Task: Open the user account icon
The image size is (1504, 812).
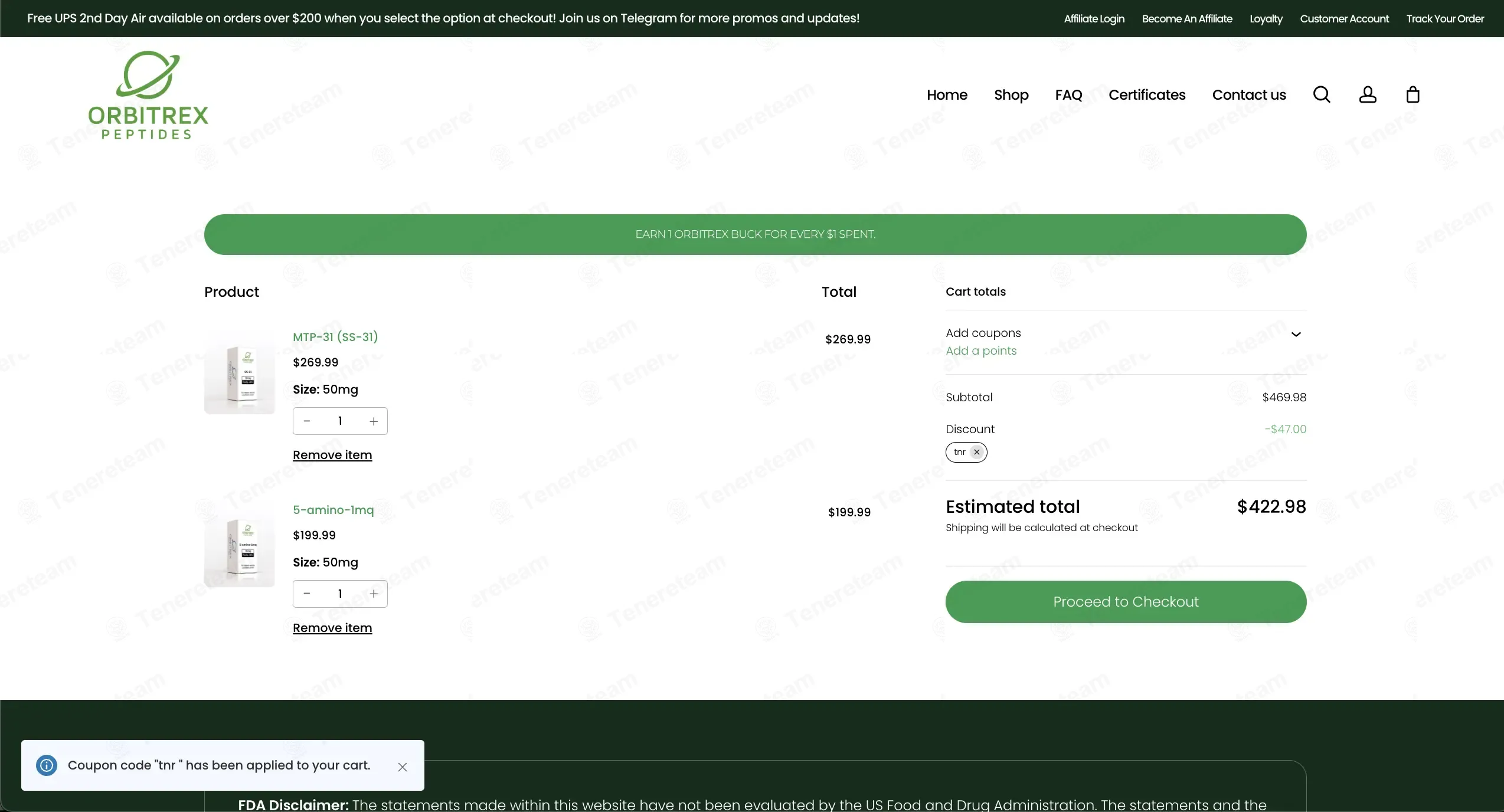Action: [x=1368, y=94]
